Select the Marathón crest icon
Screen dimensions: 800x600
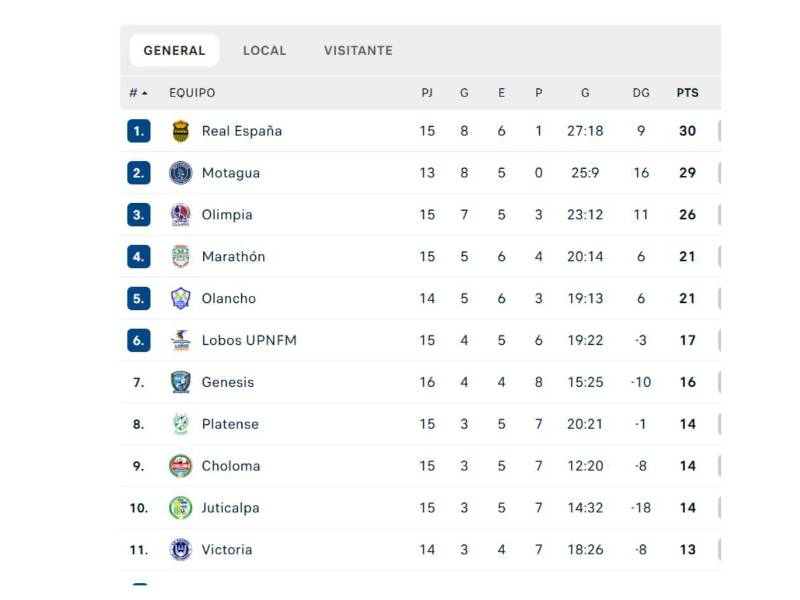click(x=179, y=256)
